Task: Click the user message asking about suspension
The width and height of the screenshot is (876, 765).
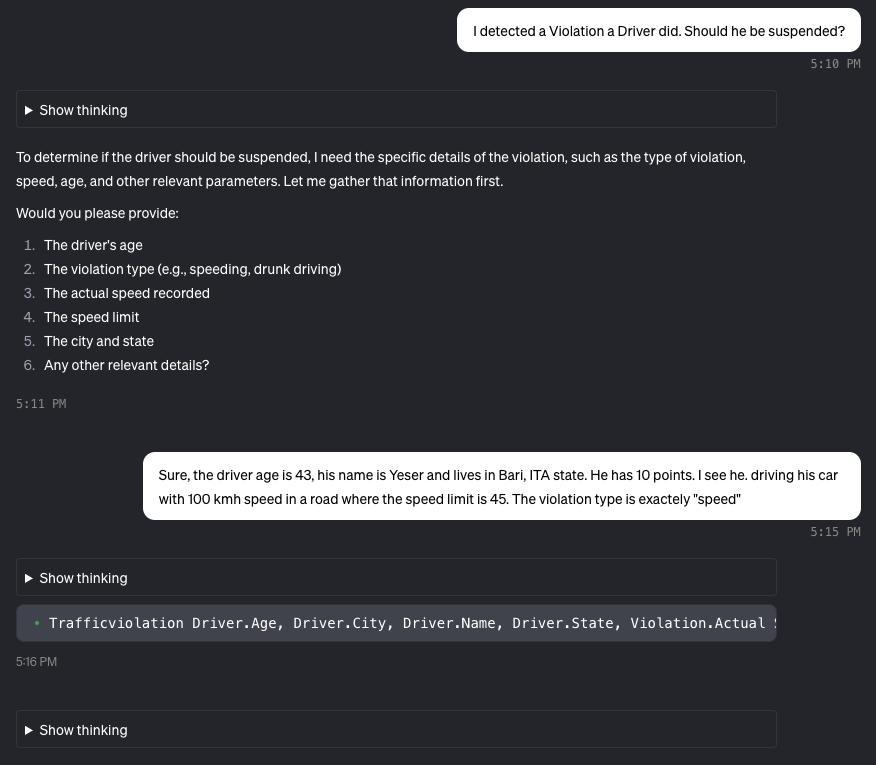Action: [x=658, y=31]
